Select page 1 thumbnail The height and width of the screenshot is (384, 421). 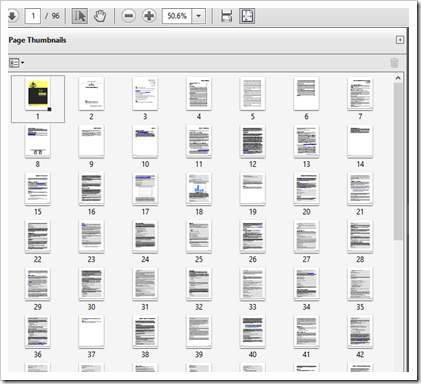click(x=38, y=95)
